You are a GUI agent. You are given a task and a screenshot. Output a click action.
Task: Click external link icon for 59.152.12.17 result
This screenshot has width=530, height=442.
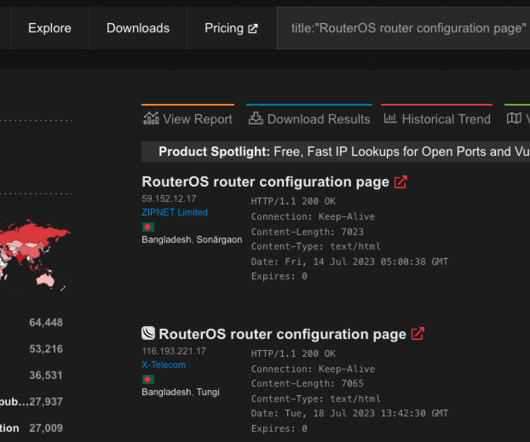click(401, 182)
